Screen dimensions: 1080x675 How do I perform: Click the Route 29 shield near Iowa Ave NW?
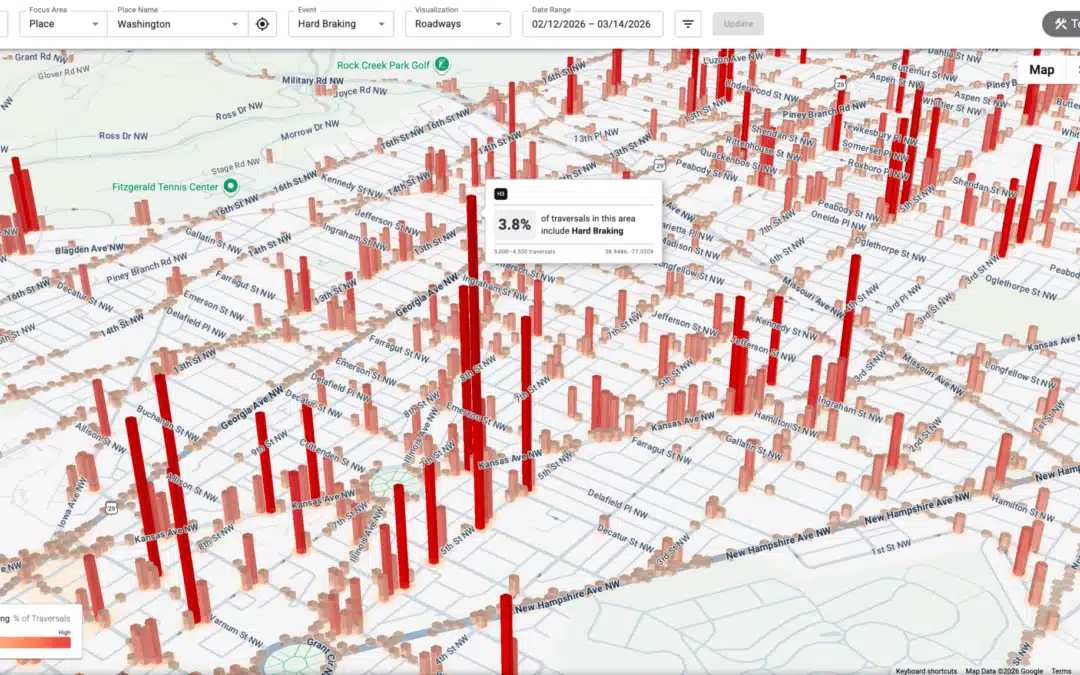112,508
